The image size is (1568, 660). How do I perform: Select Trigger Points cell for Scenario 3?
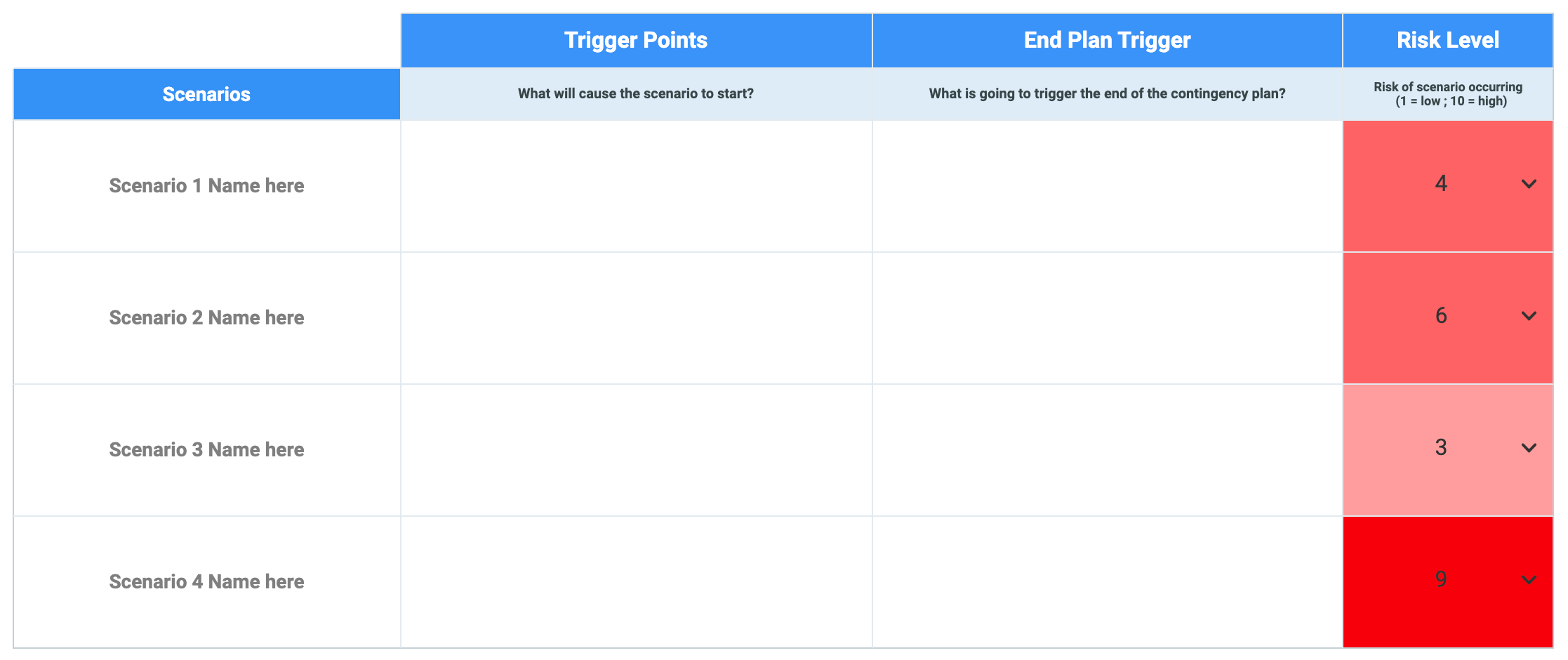click(636, 450)
